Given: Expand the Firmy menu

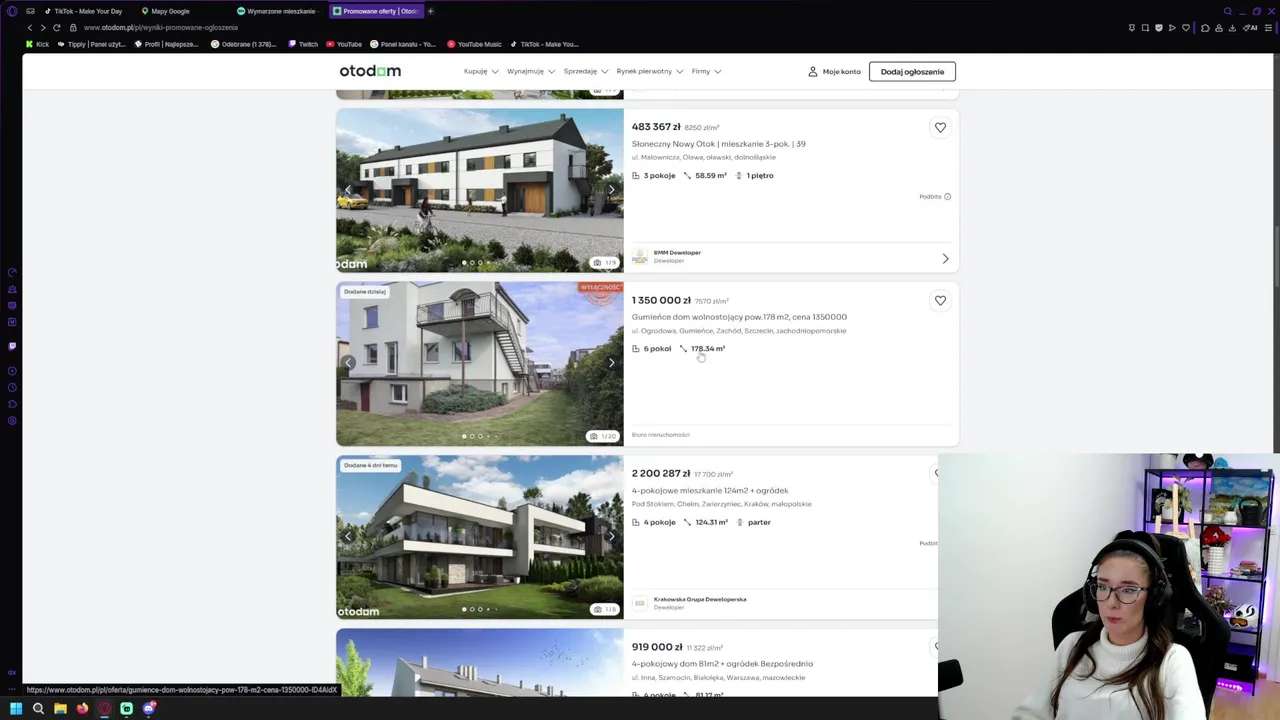Looking at the screenshot, I should (706, 71).
